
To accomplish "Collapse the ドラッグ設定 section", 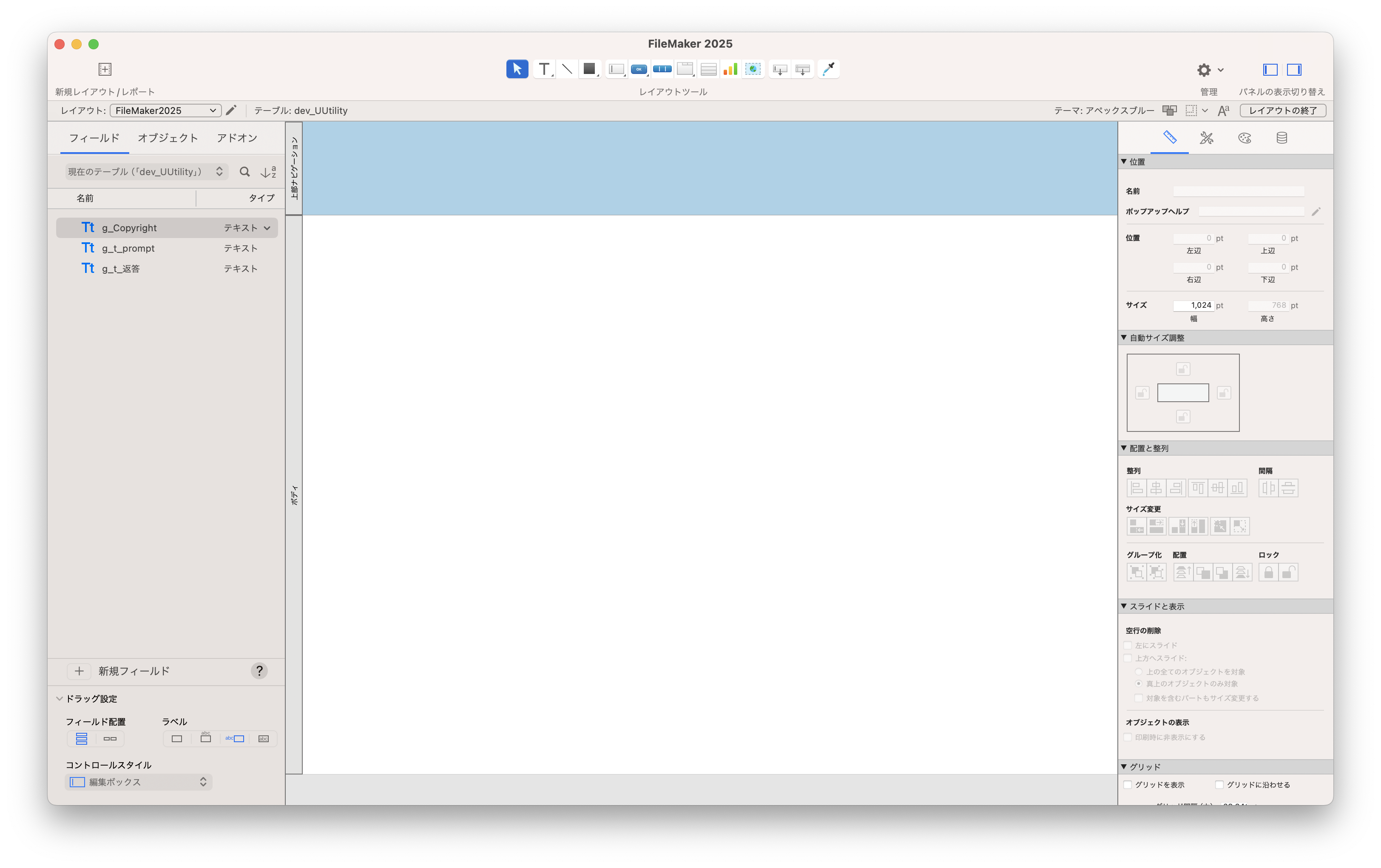I will tap(59, 698).
